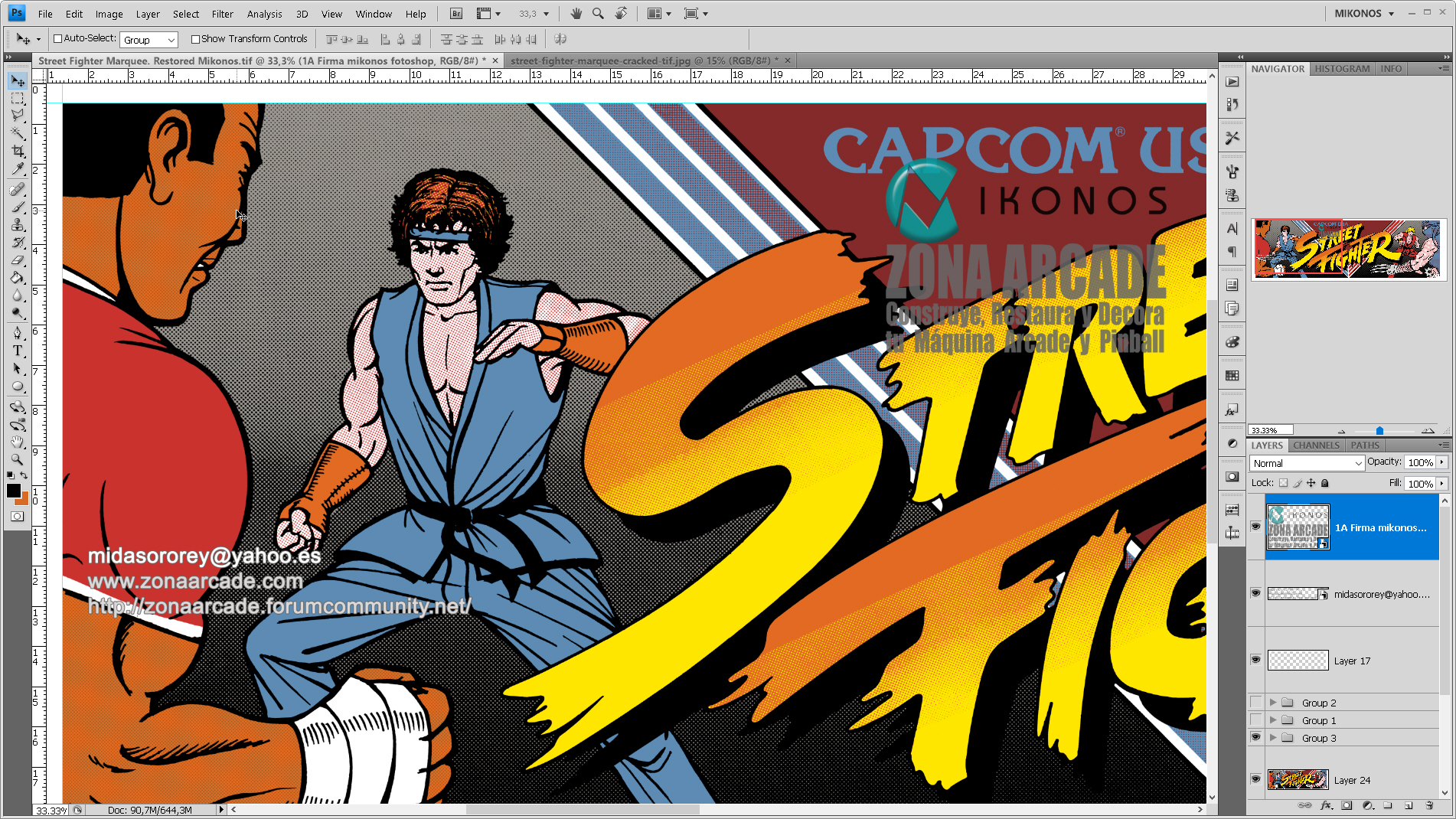Open the layer blend mode dropdown
Screen dimensions: 1456x819
[x=1307, y=463]
